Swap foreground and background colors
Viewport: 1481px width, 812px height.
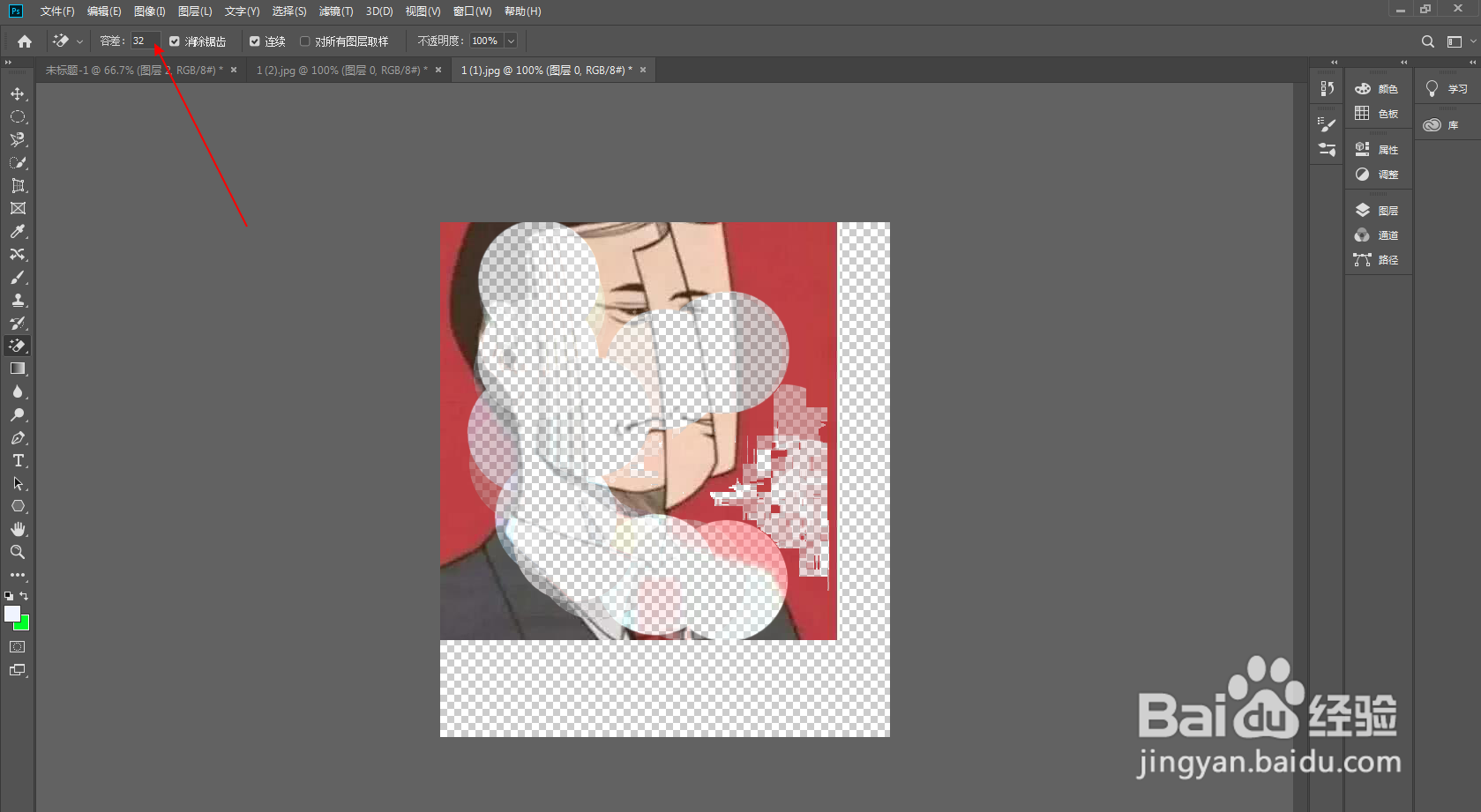[24, 596]
